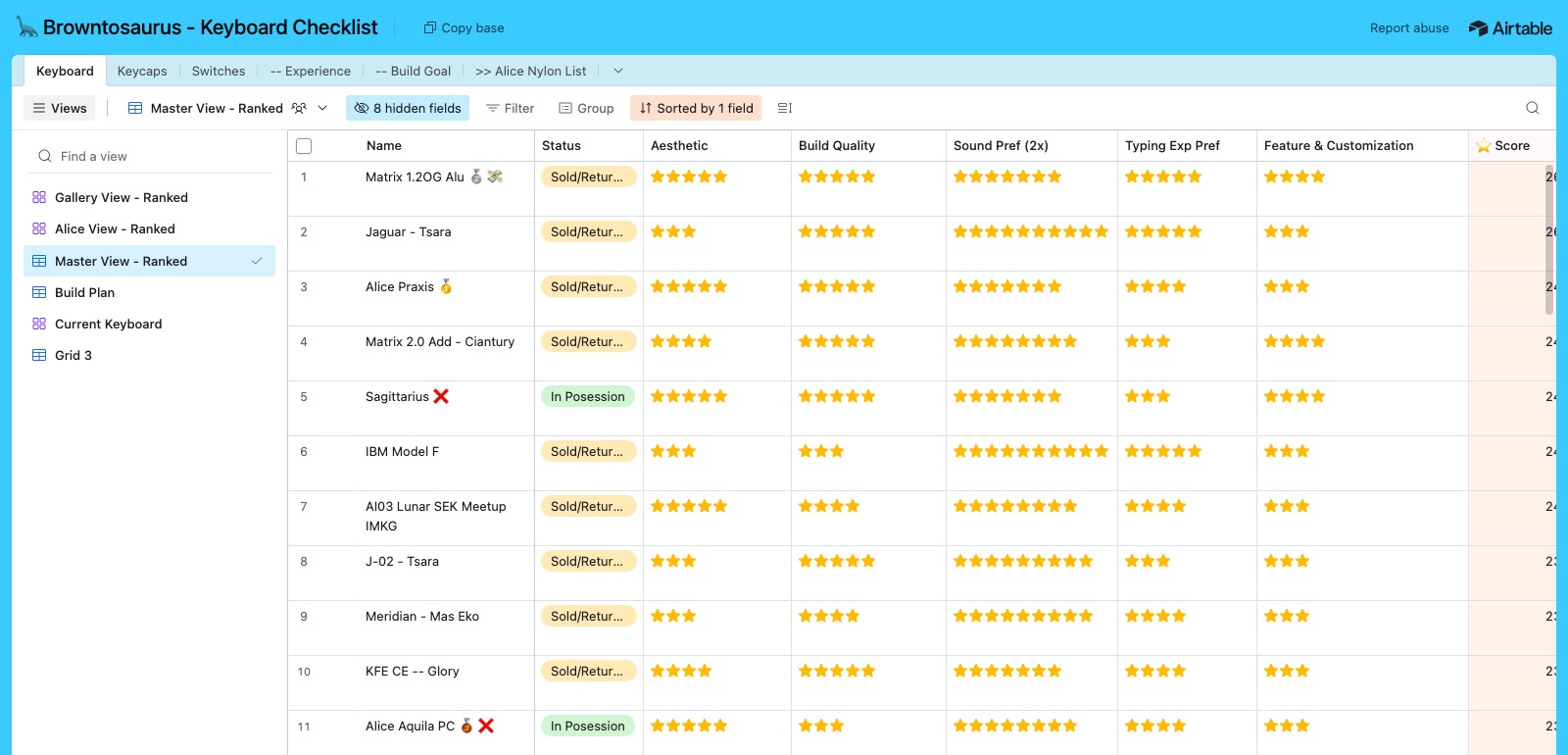The height and width of the screenshot is (755, 1568).
Task: Toggle the select-all rows checkbox
Action: click(x=304, y=146)
